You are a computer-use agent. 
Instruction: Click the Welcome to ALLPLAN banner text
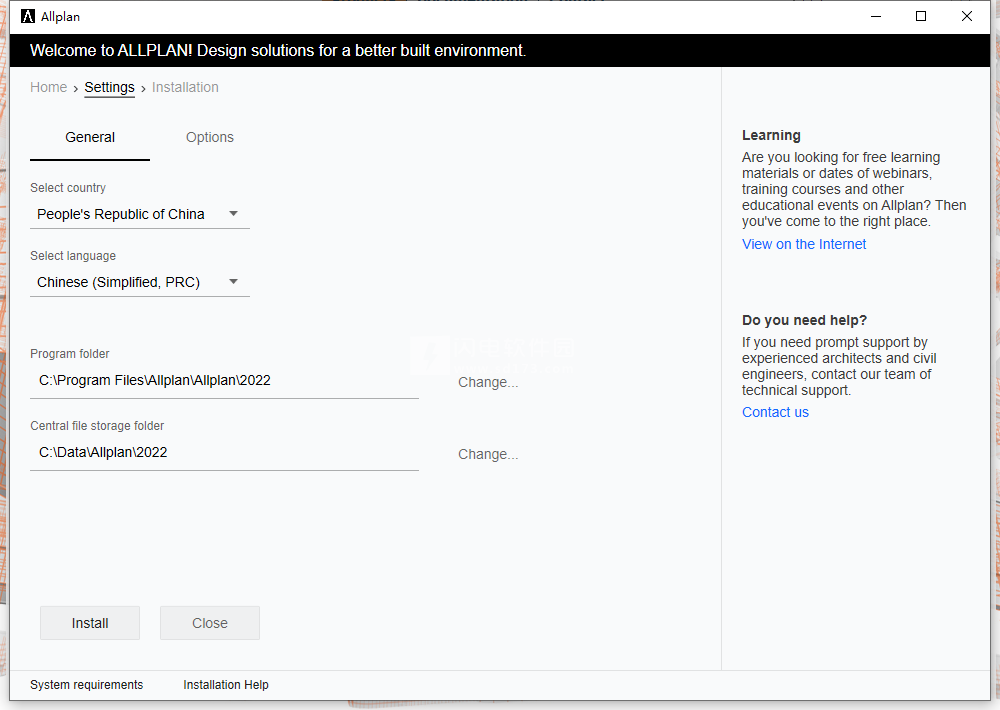[x=277, y=50]
